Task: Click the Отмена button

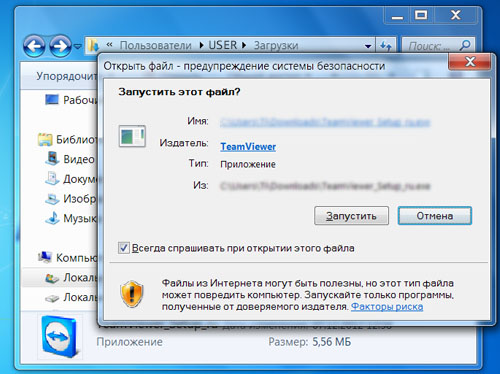Action: coord(435,216)
